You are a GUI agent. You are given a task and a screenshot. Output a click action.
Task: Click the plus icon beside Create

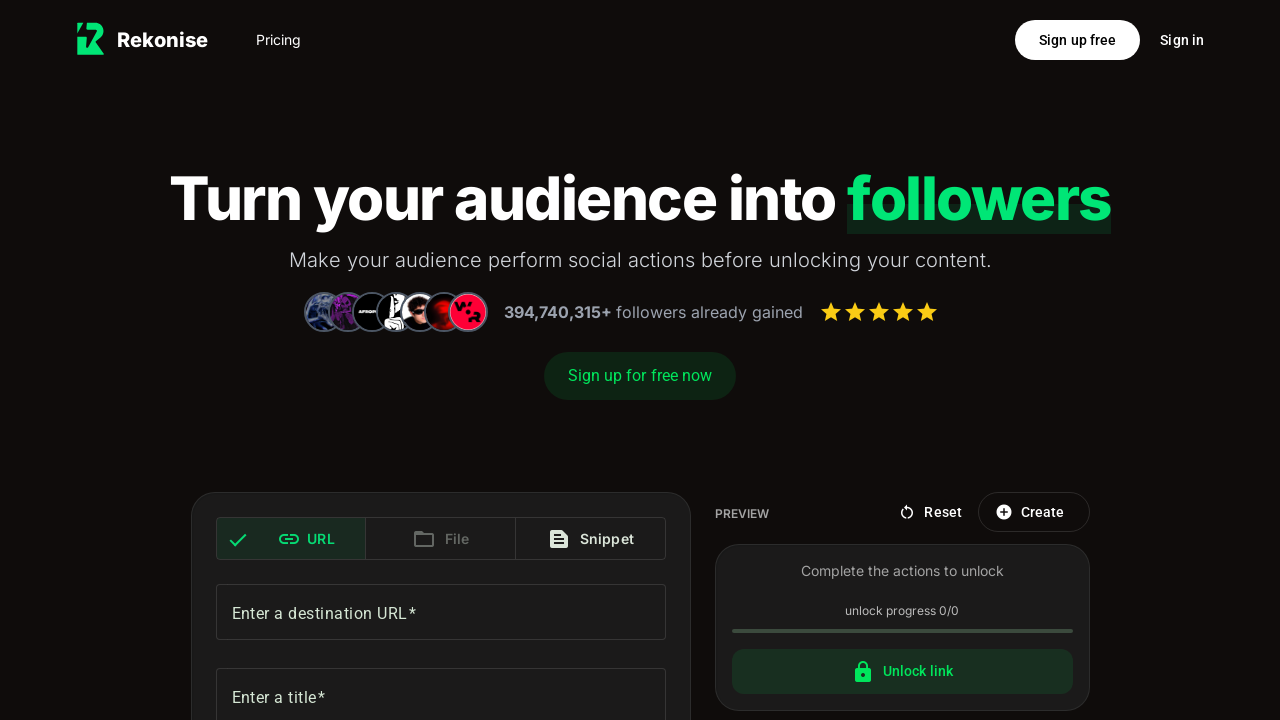coord(1004,512)
